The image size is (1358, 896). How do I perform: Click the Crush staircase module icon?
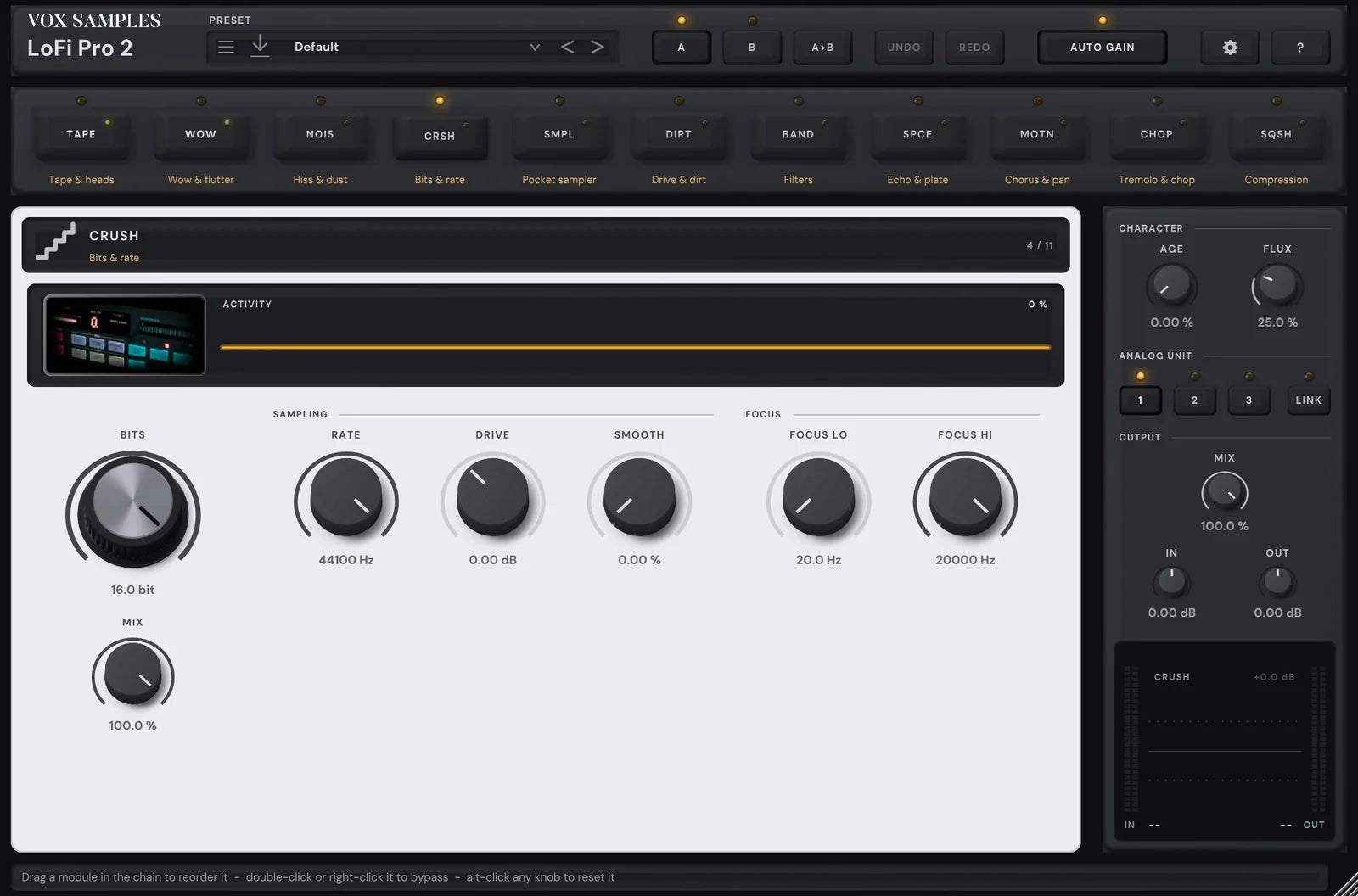tap(56, 242)
